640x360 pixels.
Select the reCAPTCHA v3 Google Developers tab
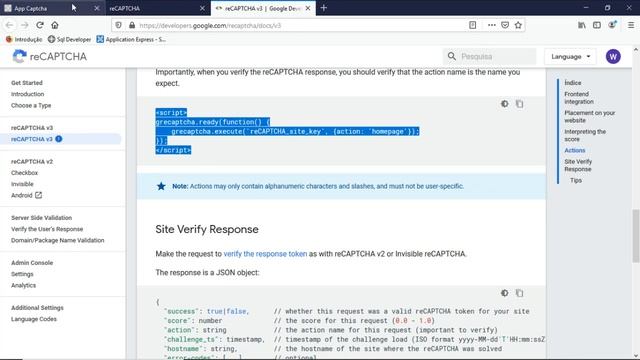(263, 8)
